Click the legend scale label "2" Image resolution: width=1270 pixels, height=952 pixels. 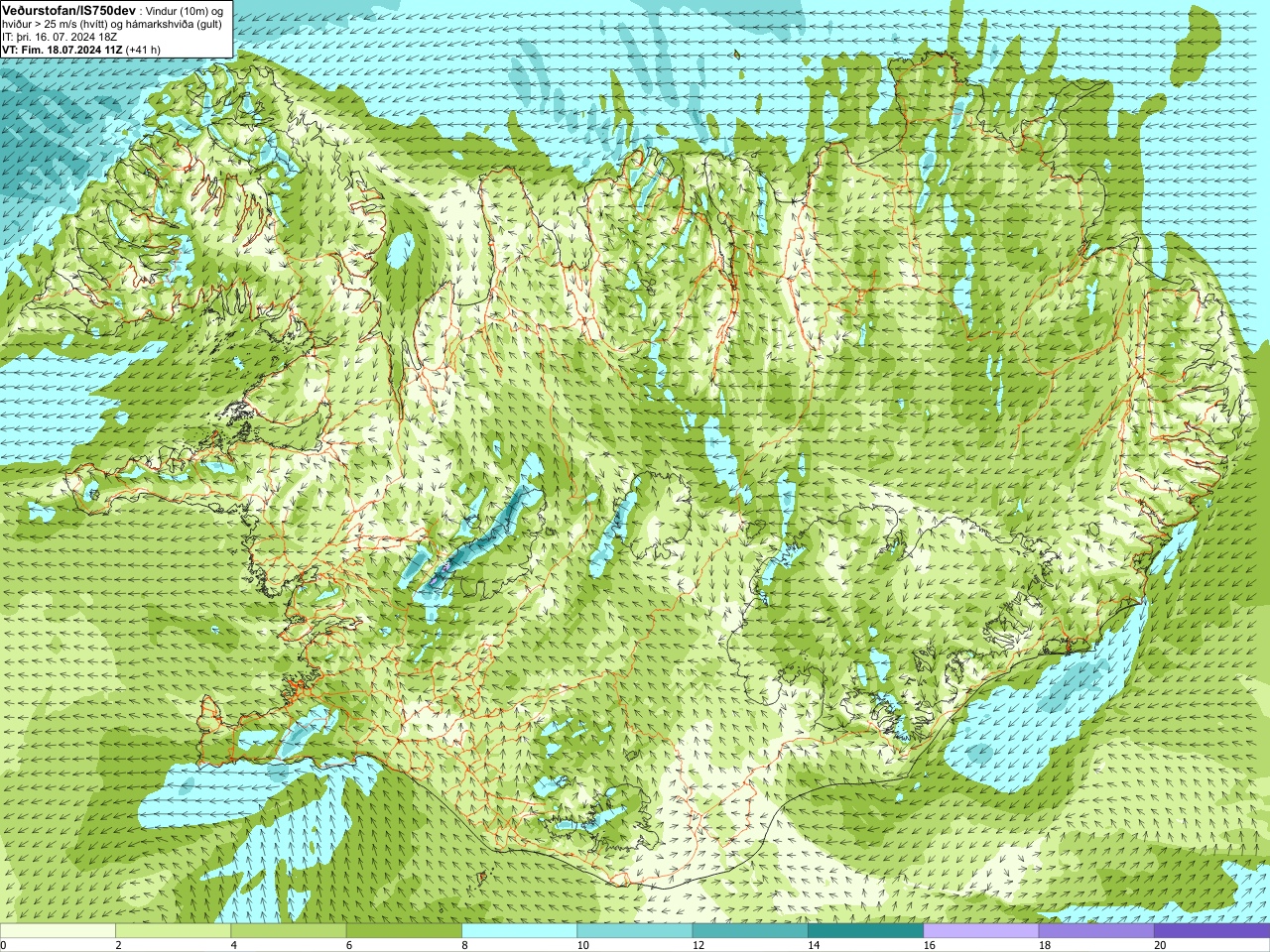[x=118, y=945]
